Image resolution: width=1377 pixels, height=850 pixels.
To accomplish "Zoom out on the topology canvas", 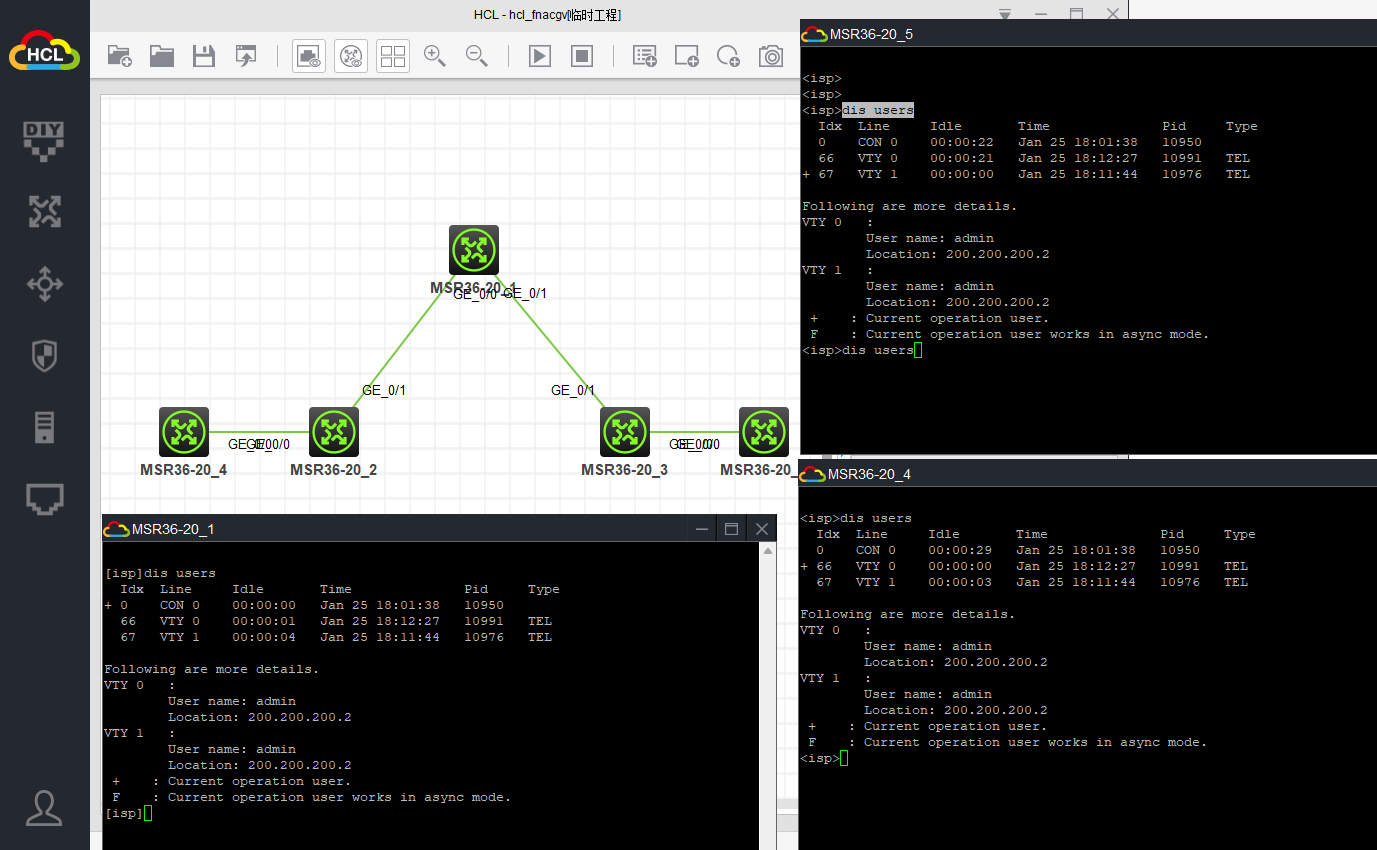I will coord(477,56).
